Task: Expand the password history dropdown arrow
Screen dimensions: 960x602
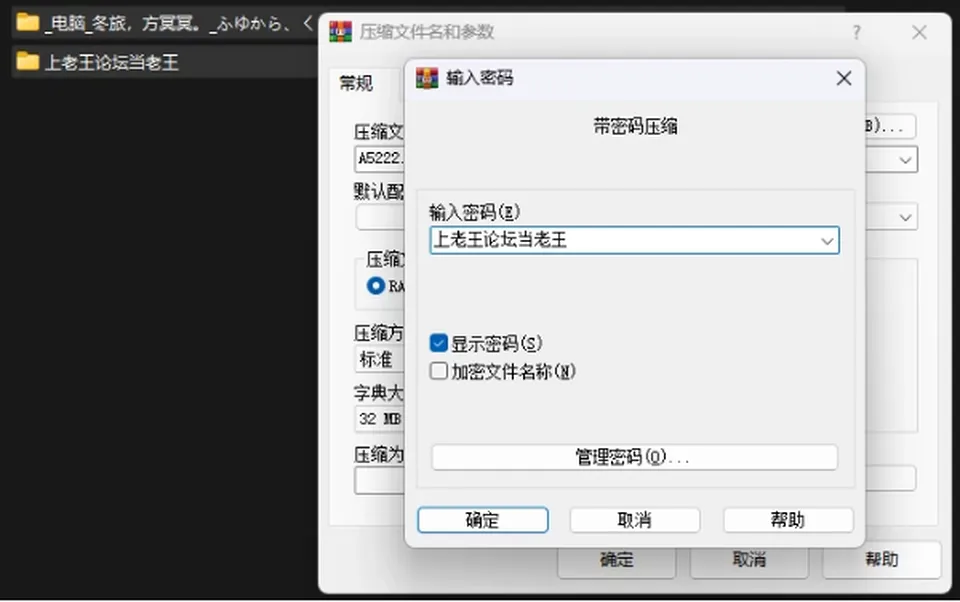Action: click(x=827, y=240)
